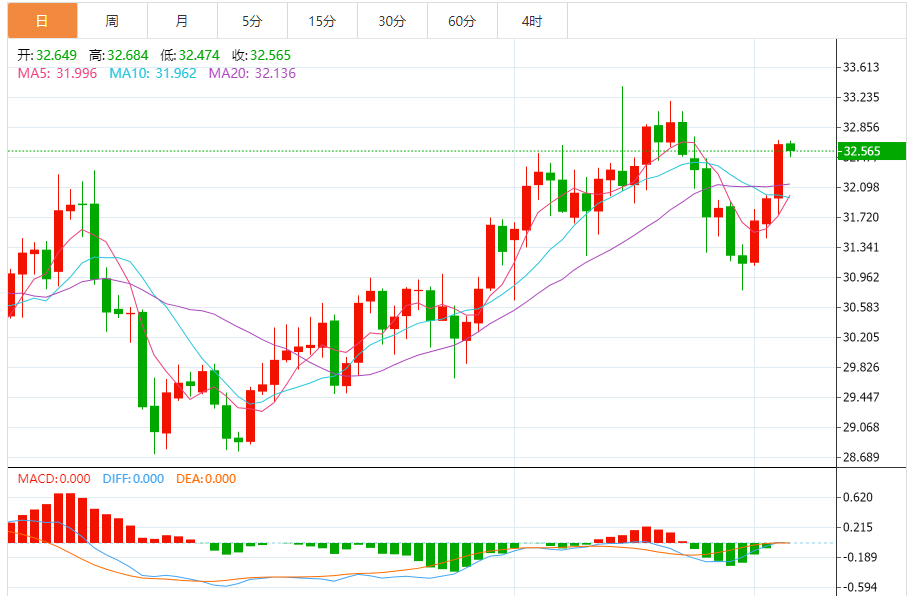Image resolution: width=912 pixels, height=596 pixels.
Task: Click the closing price value 32.565
Action: [x=270, y=55]
